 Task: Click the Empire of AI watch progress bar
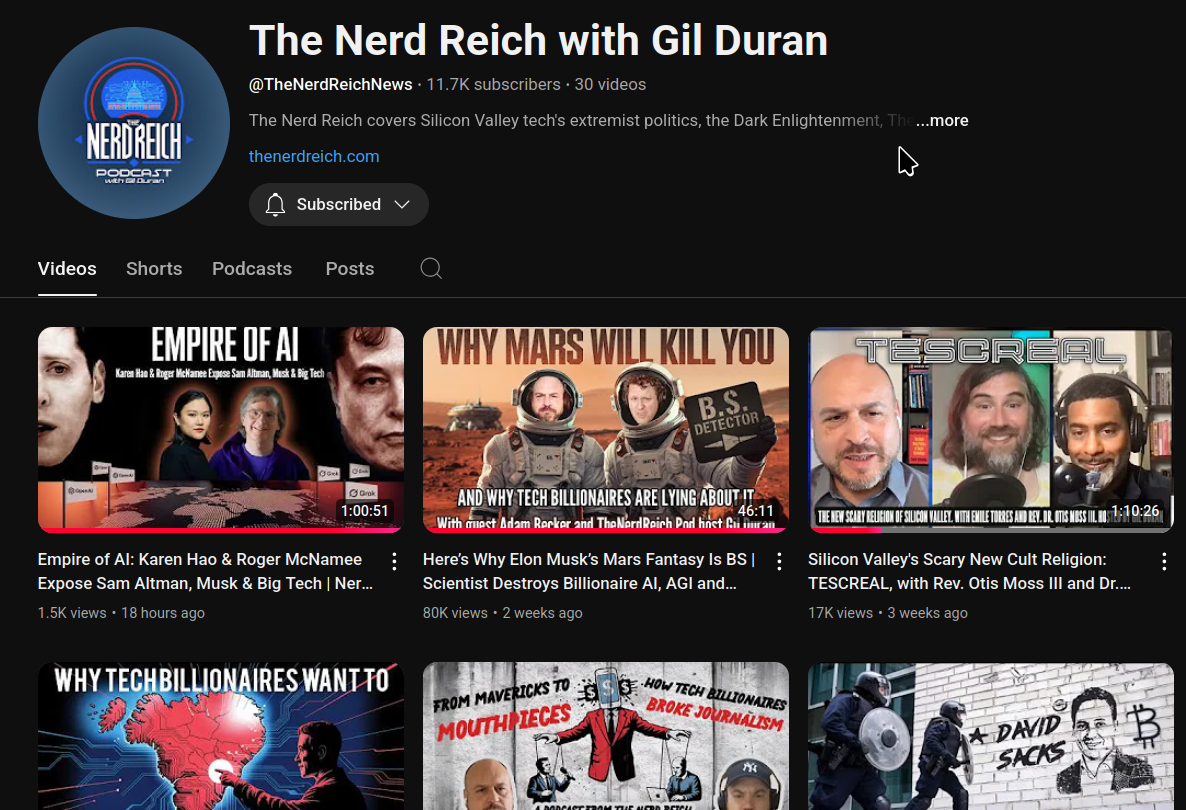point(221,530)
